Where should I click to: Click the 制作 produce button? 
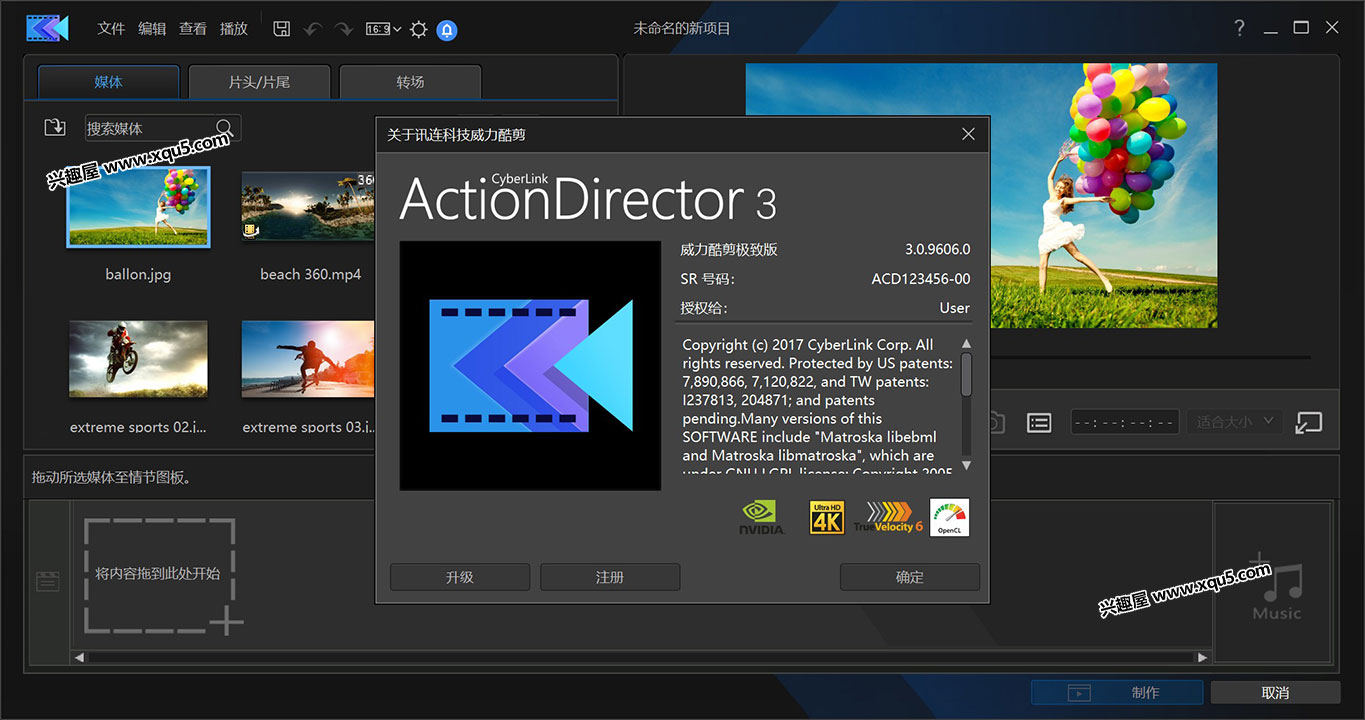click(1117, 692)
